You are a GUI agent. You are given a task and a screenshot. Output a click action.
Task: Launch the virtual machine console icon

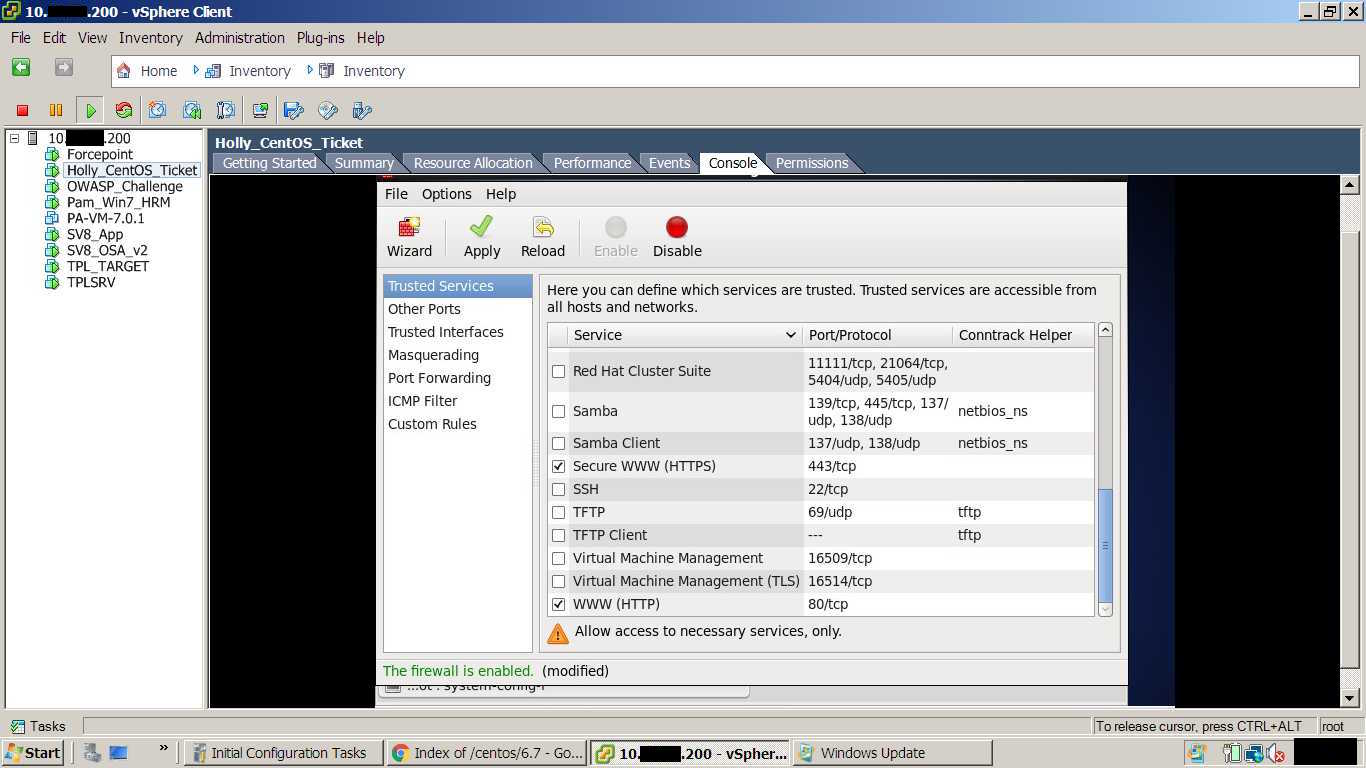pyautogui.click(x=260, y=110)
